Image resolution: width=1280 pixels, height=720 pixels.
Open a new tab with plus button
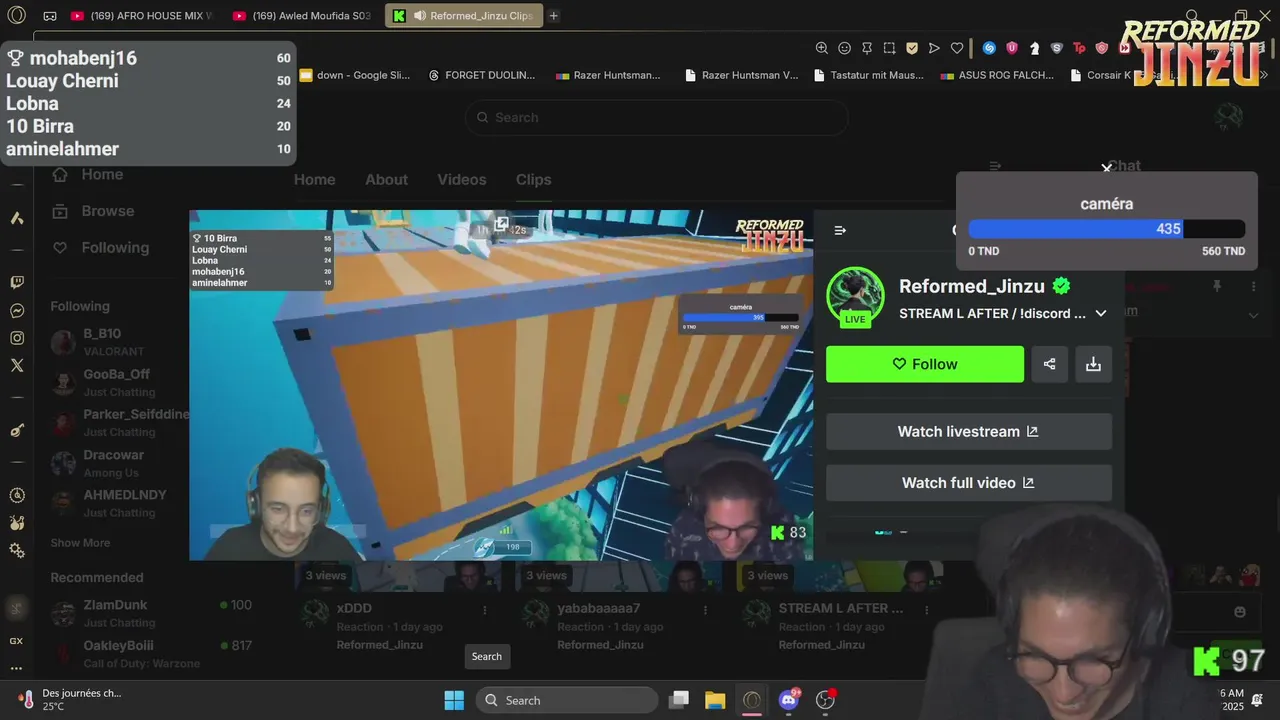tap(554, 16)
